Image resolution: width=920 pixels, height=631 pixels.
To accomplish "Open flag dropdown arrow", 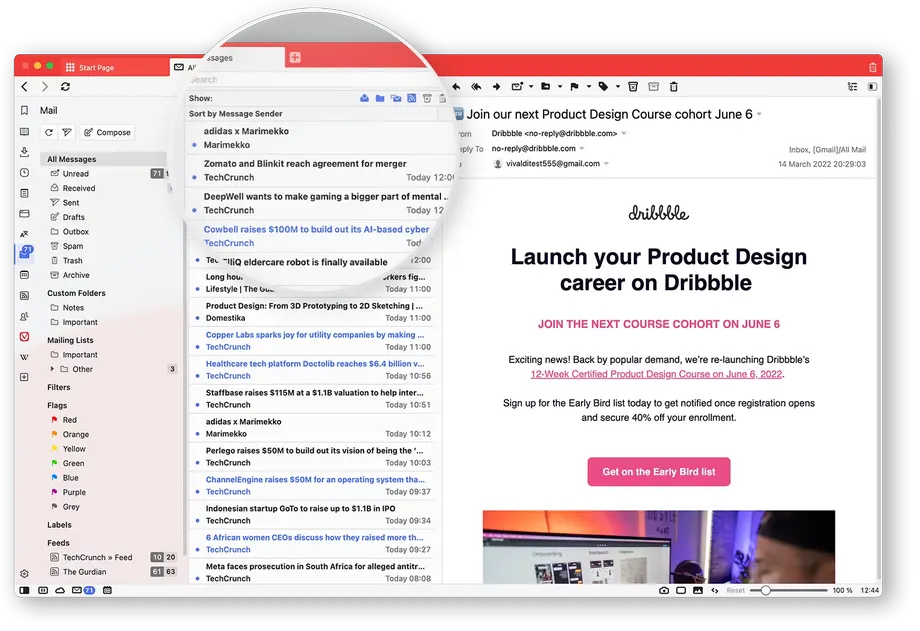I will 588,86.
